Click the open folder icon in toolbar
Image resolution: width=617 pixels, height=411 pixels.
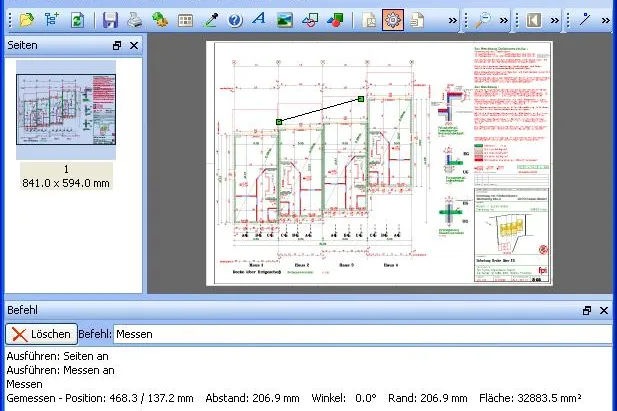click(27, 20)
